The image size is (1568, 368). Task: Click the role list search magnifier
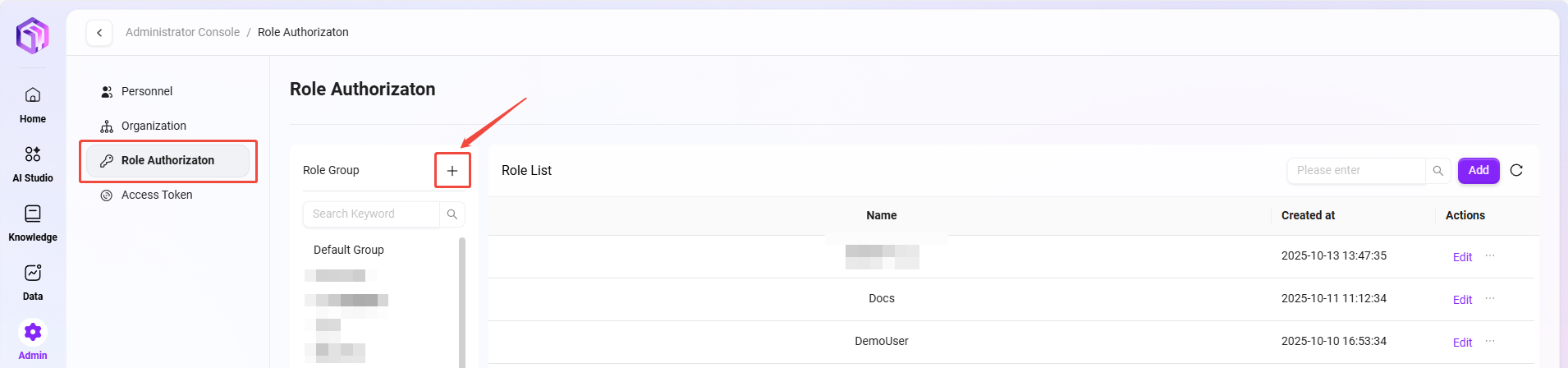tap(1437, 171)
